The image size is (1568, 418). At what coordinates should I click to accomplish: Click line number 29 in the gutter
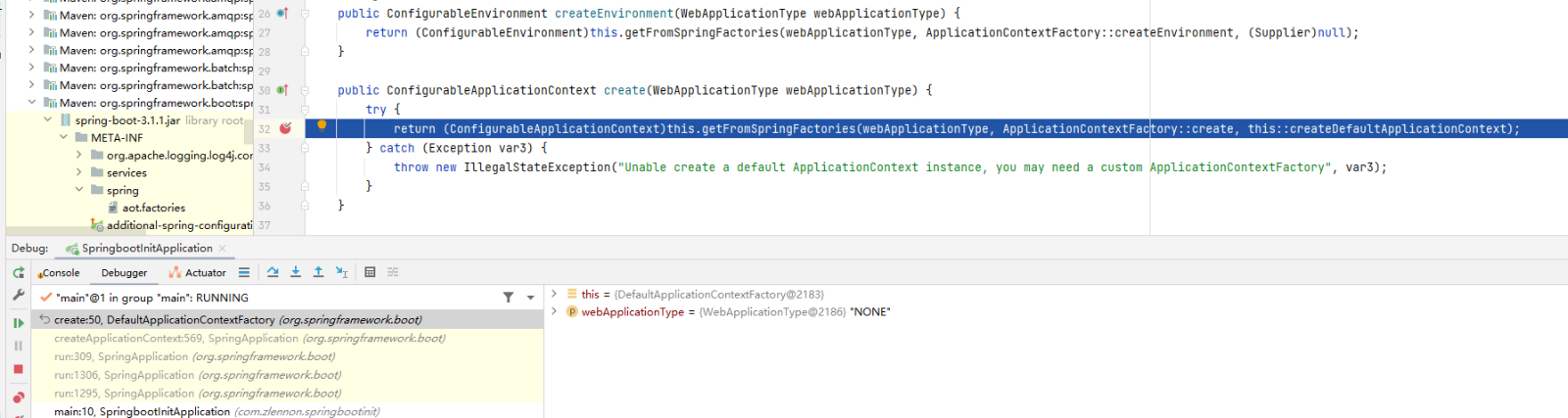point(265,71)
